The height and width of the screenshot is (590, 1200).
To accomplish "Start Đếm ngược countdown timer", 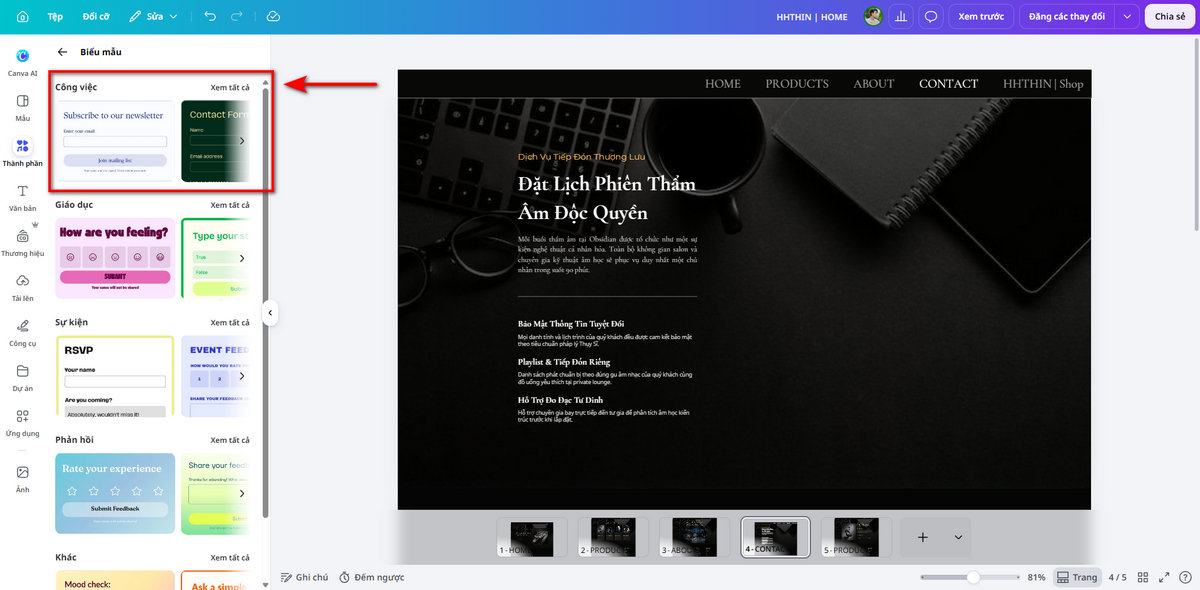I will tap(371, 577).
